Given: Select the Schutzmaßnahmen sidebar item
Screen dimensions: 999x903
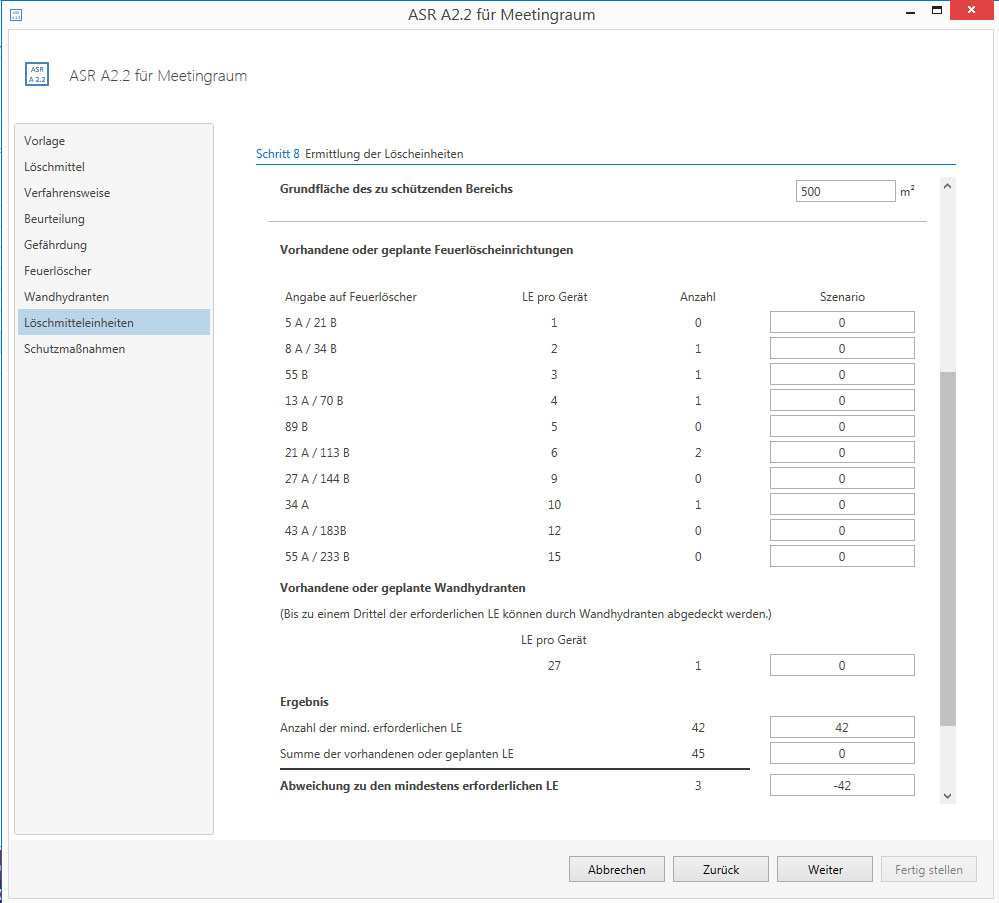Looking at the screenshot, I should pos(74,349).
